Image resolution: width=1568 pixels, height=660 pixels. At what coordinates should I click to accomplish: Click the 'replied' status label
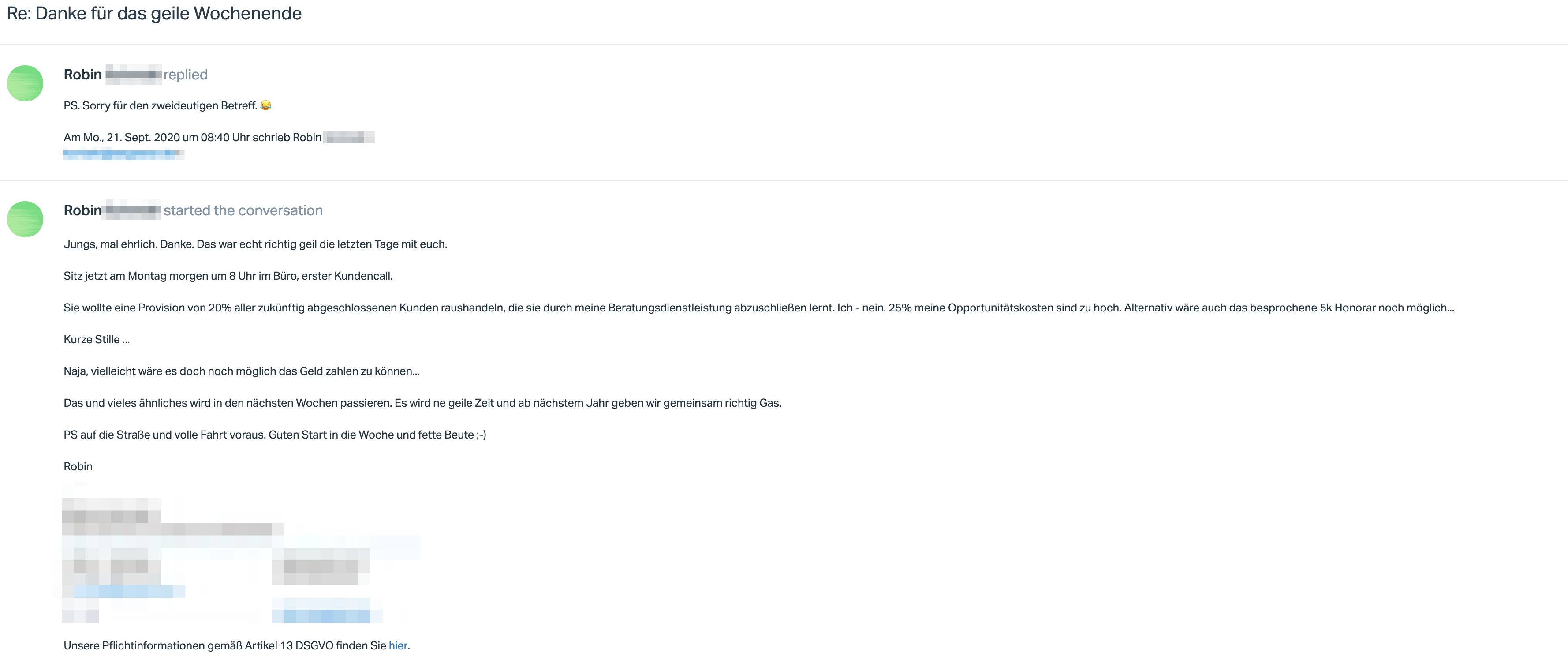point(186,74)
